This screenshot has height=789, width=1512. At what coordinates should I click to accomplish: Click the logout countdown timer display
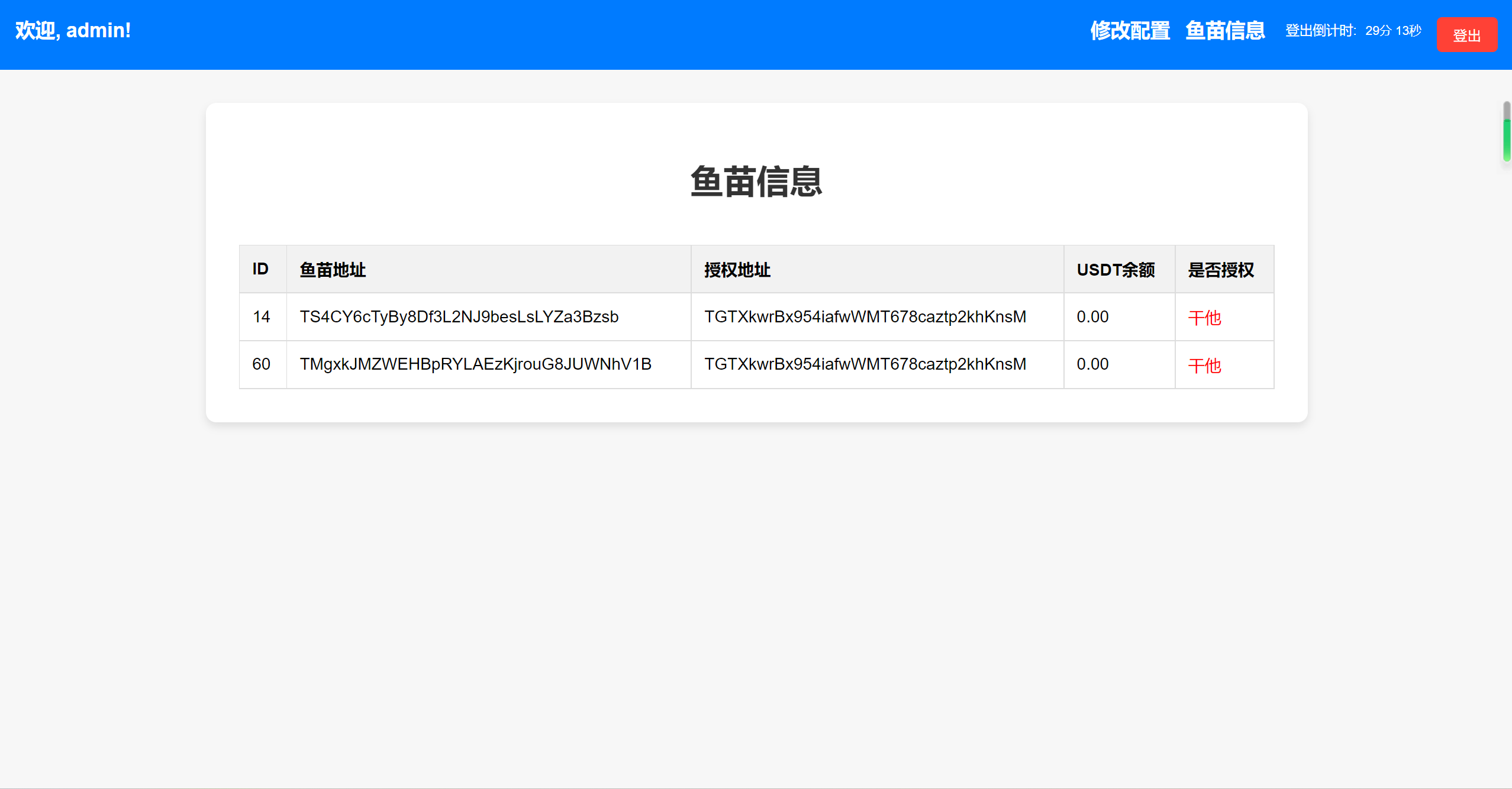click(1353, 31)
